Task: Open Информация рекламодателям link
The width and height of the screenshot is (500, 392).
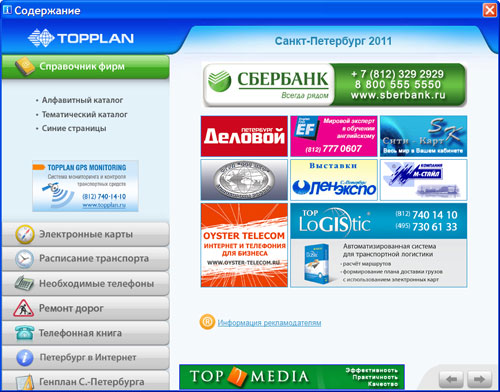Action: click(x=269, y=323)
